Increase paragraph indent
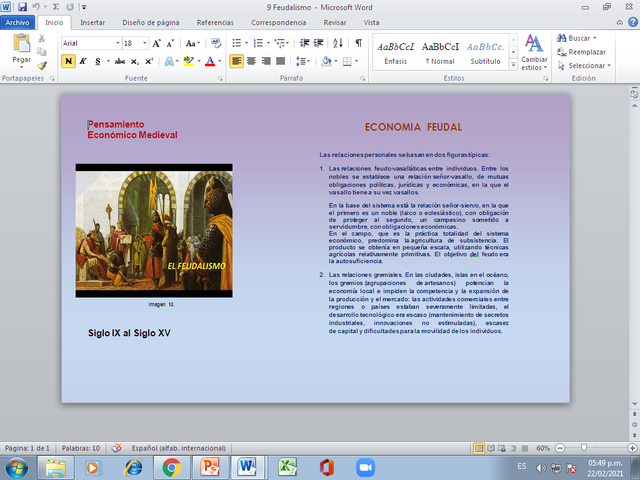Image resolution: width=640 pixels, height=480 pixels. click(x=318, y=43)
